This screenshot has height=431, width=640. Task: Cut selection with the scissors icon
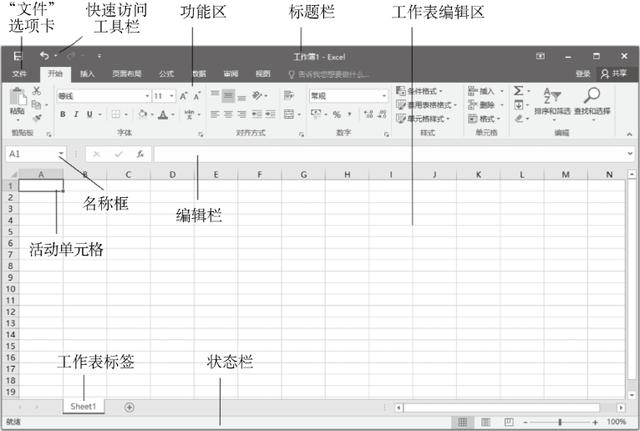click(37, 91)
